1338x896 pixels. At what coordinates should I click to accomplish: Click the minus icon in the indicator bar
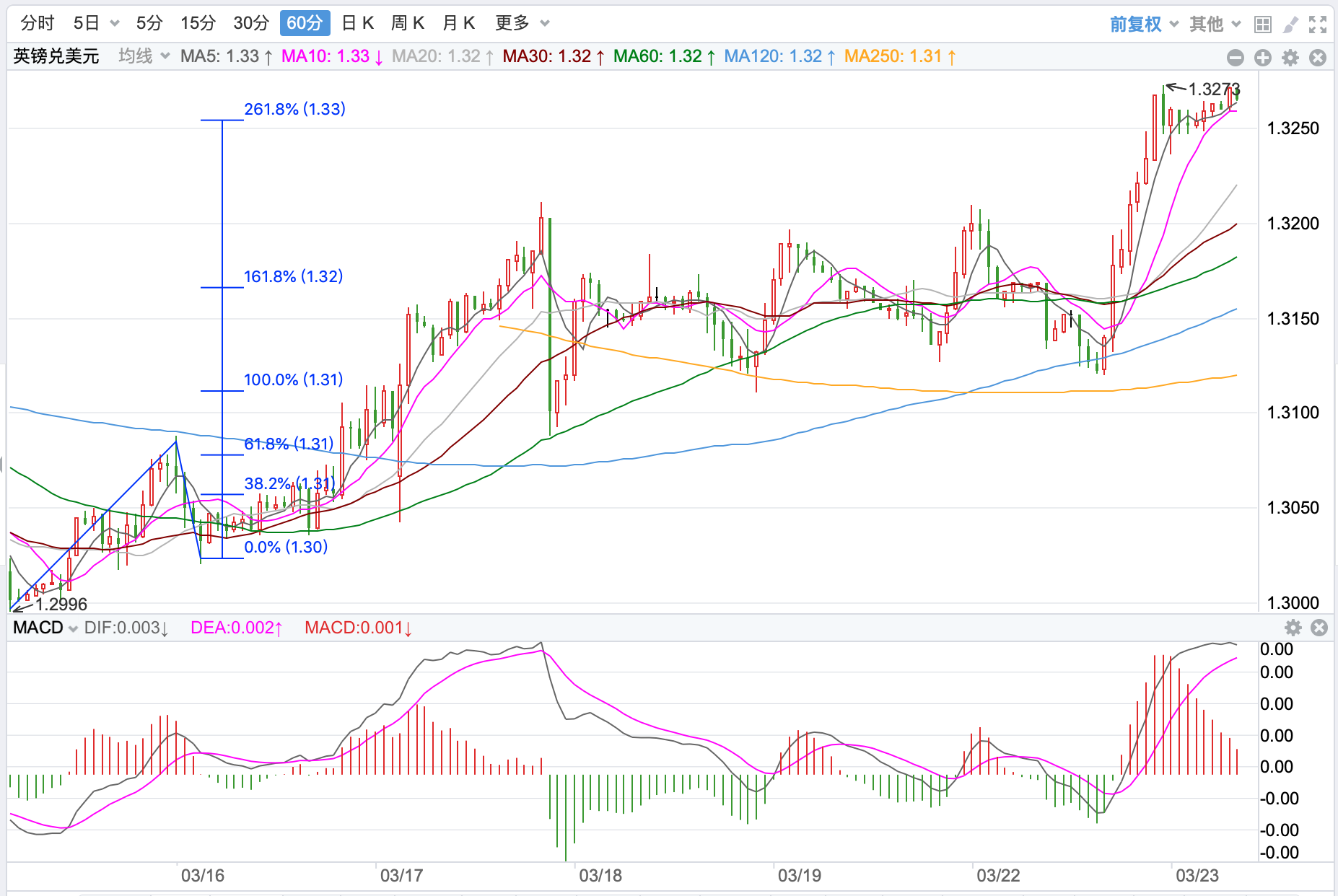(1236, 58)
